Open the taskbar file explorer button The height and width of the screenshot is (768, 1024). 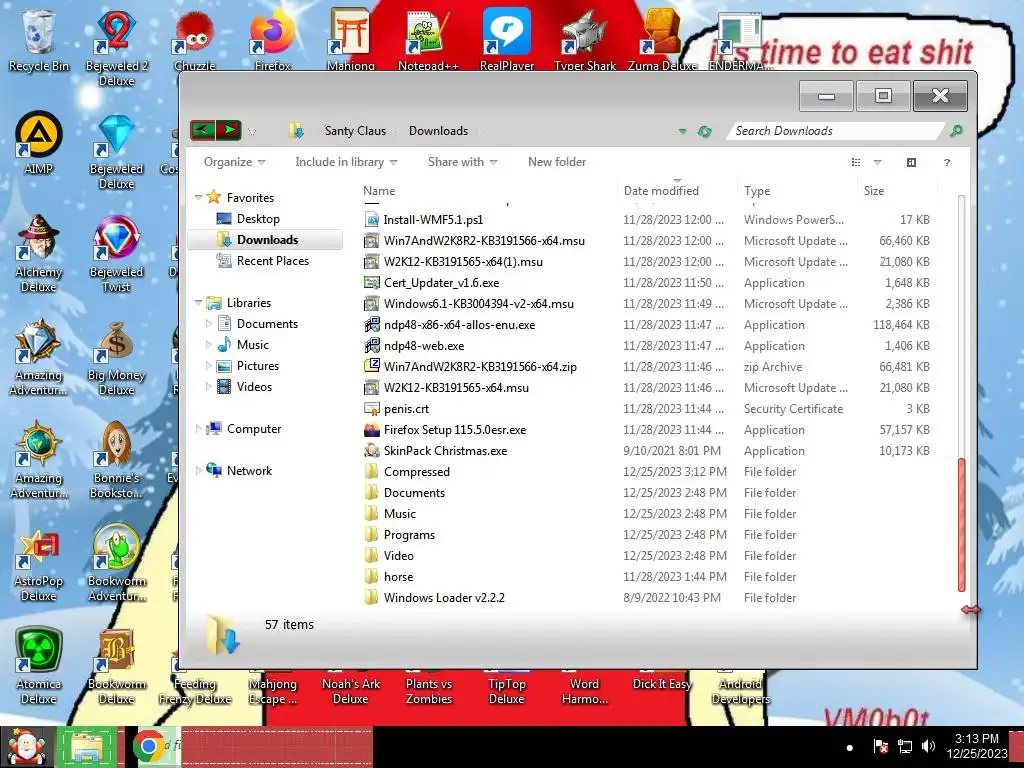tap(88, 746)
